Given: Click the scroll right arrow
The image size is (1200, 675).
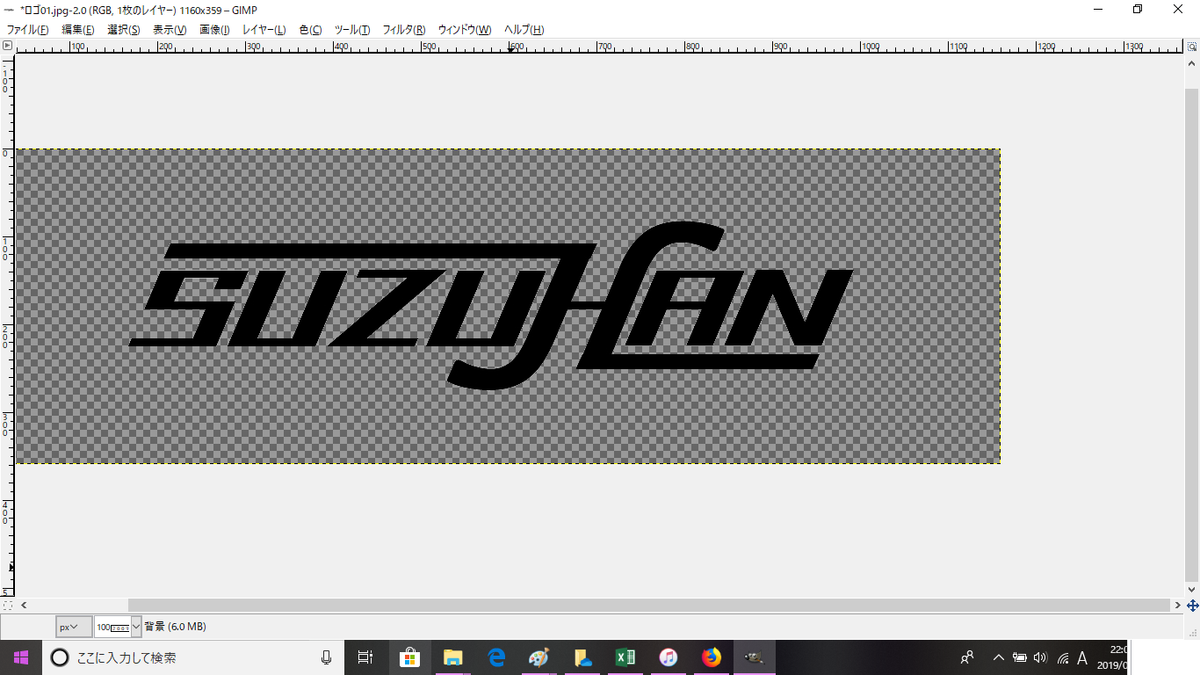Looking at the screenshot, I should [x=1178, y=605].
